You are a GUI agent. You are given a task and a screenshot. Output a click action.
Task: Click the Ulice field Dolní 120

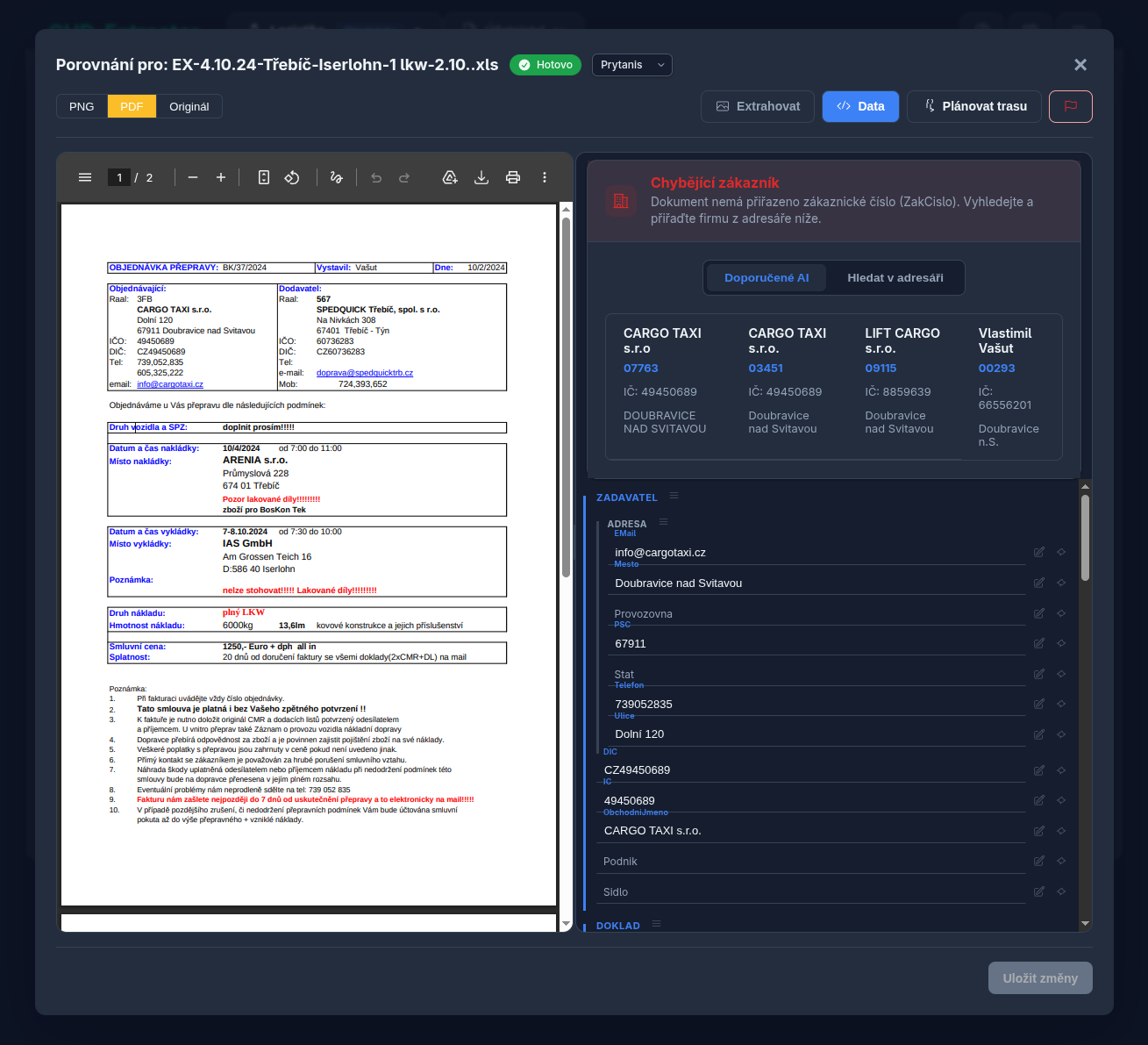tap(816, 734)
